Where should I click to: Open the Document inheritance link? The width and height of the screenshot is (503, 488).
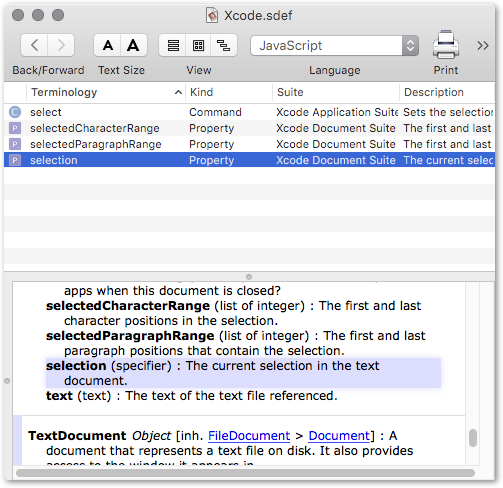(339, 436)
